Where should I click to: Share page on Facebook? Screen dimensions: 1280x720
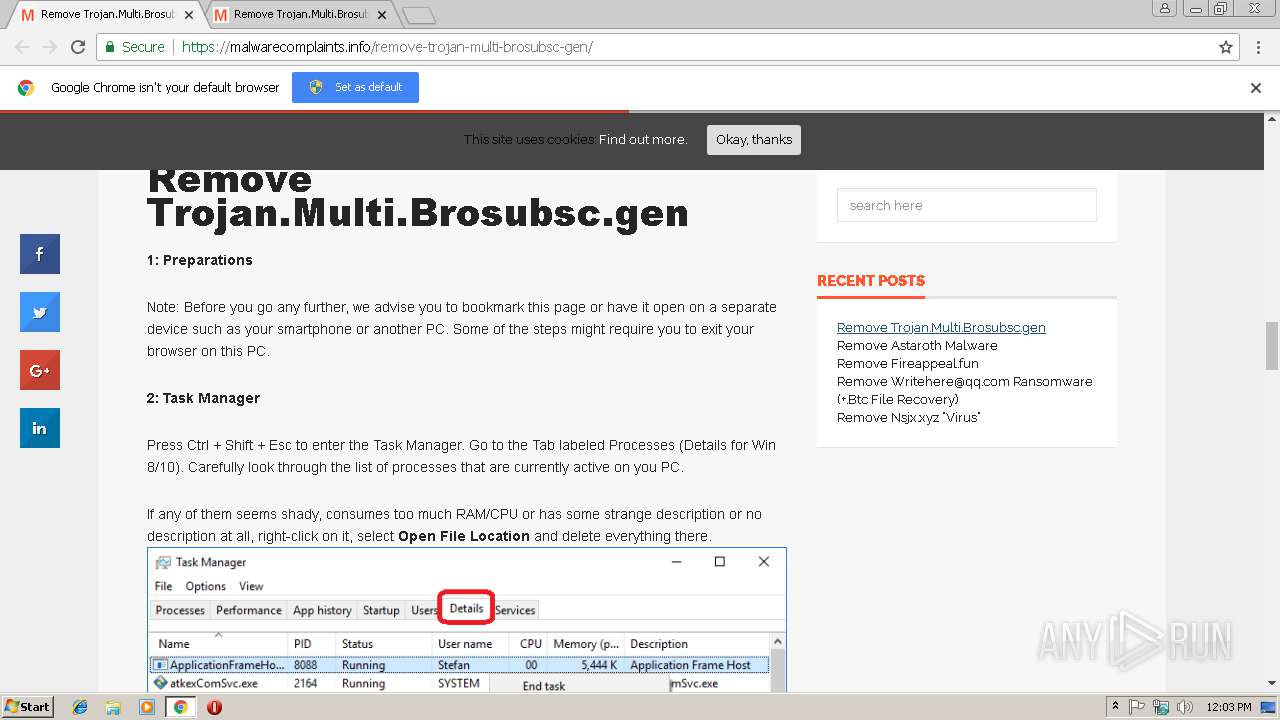click(x=40, y=254)
